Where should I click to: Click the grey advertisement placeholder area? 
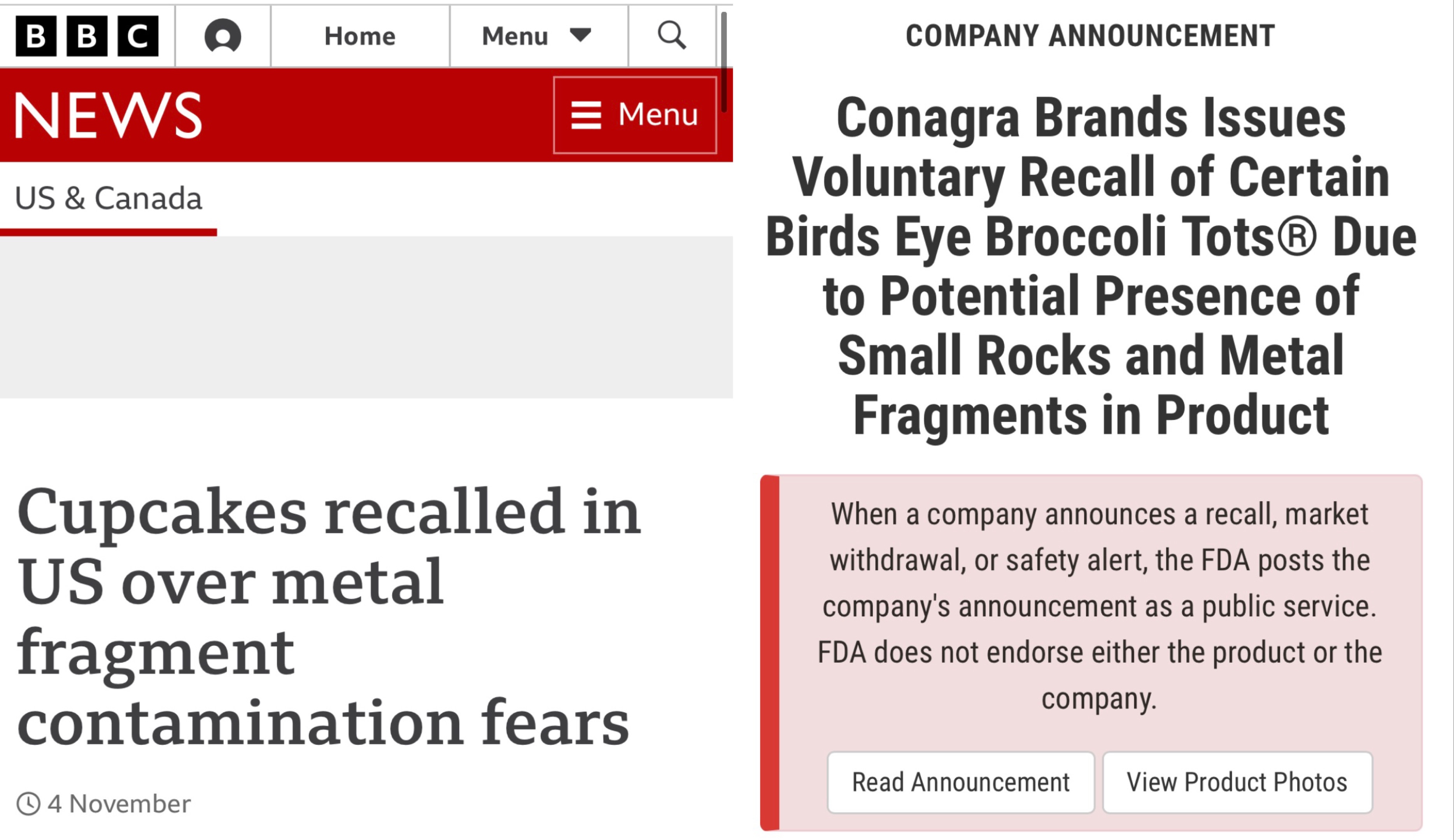coord(366,317)
